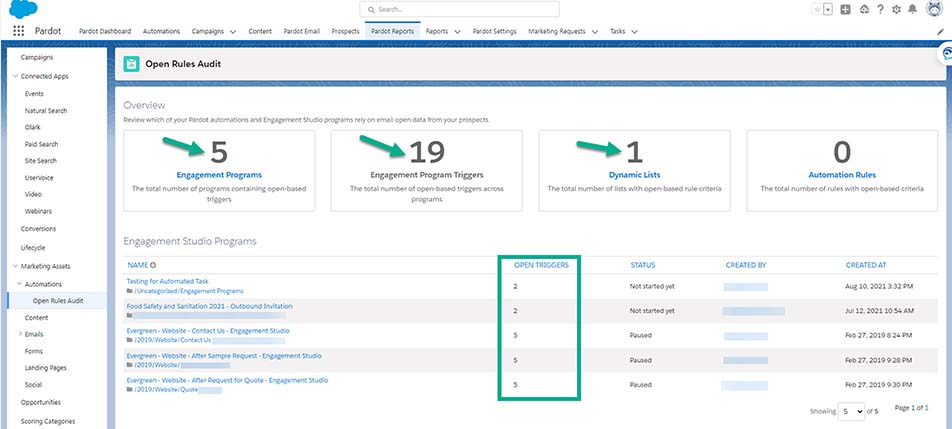
Task: Sort by the OPEN TRIGGERS column header
Action: [542, 265]
